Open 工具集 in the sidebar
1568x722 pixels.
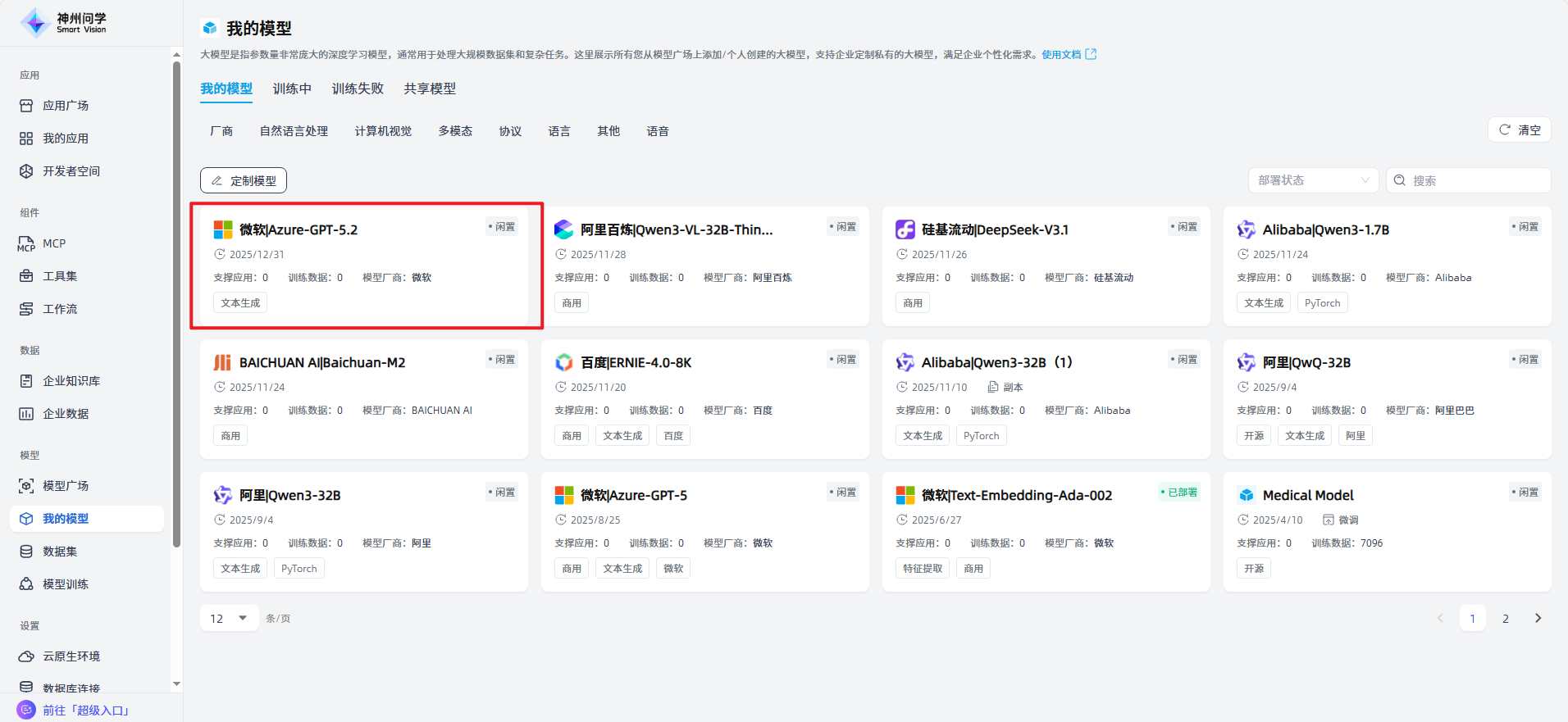pos(59,276)
